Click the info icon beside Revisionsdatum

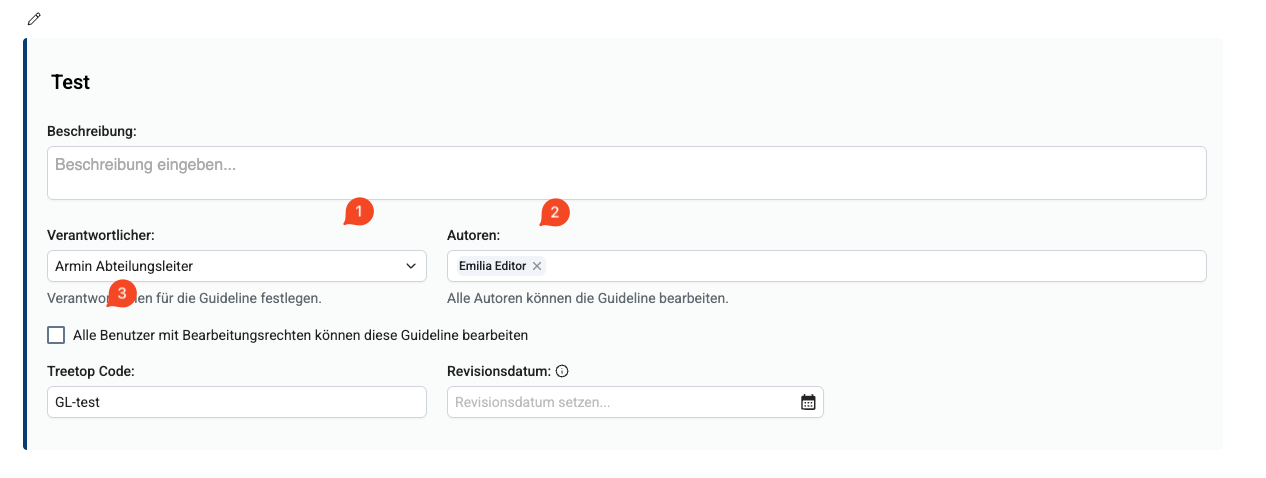[x=562, y=371]
